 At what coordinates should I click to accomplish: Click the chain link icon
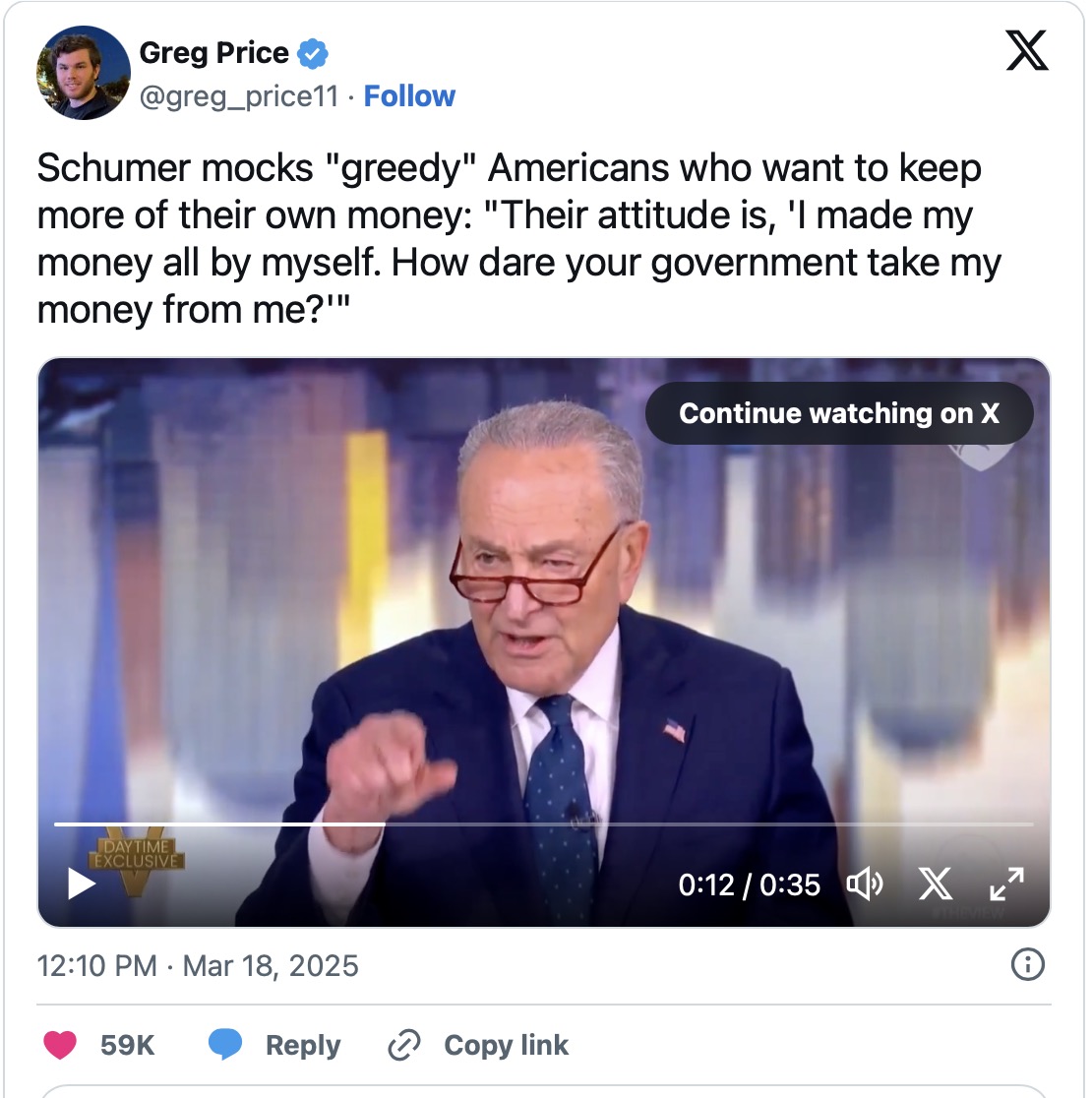point(404,1045)
